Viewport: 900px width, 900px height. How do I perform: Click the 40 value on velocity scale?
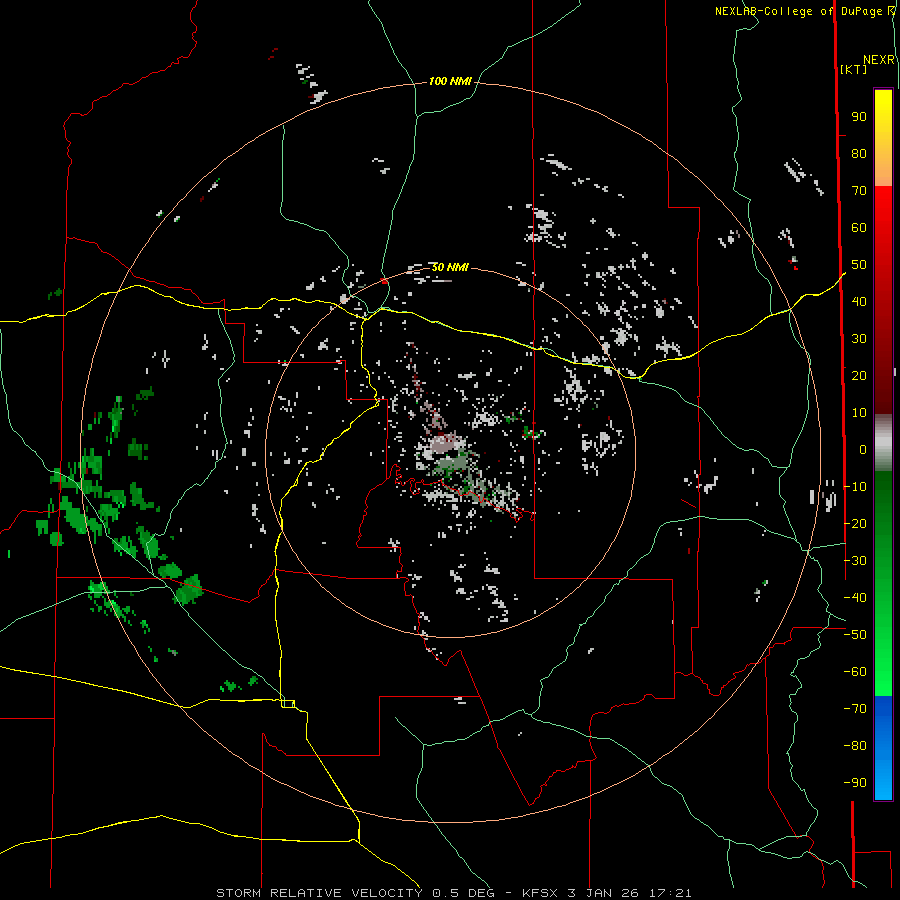click(x=859, y=302)
